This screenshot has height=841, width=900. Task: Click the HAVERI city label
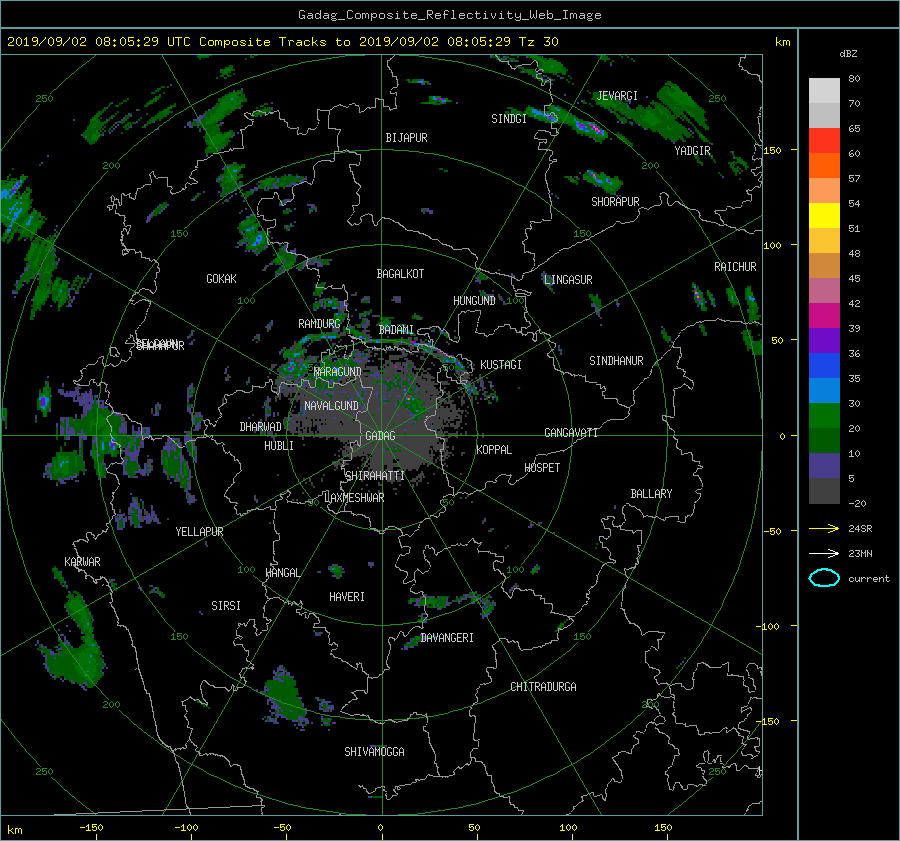click(x=347, y=597)
